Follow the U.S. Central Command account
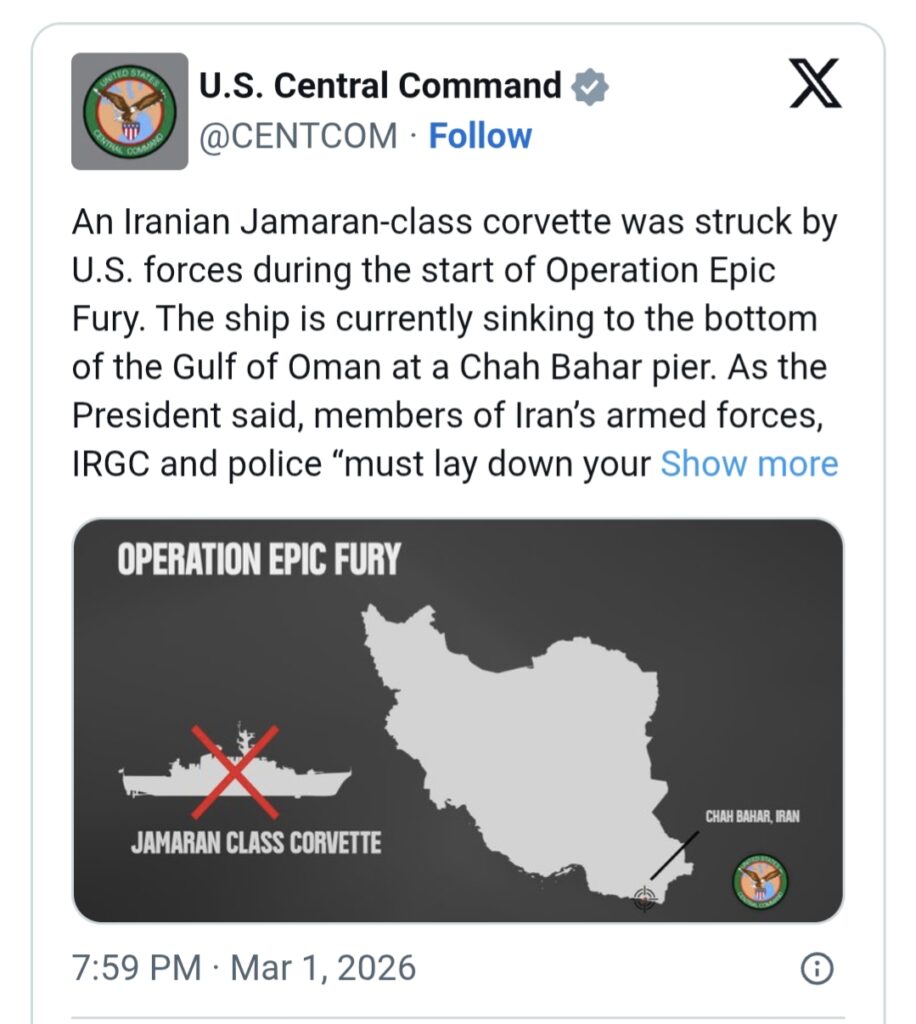 tap(480, 136)
